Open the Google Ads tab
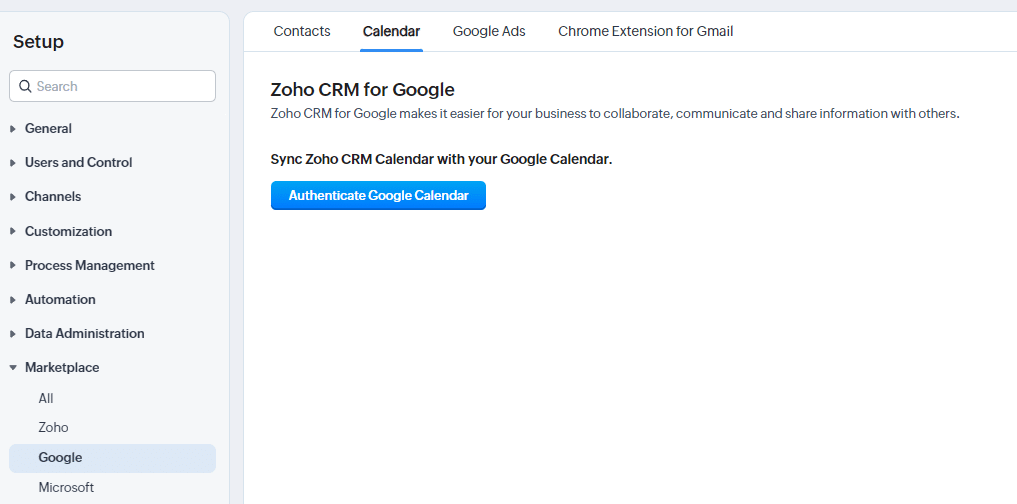This screenshot has width=1017, height=504. (489, 31)
